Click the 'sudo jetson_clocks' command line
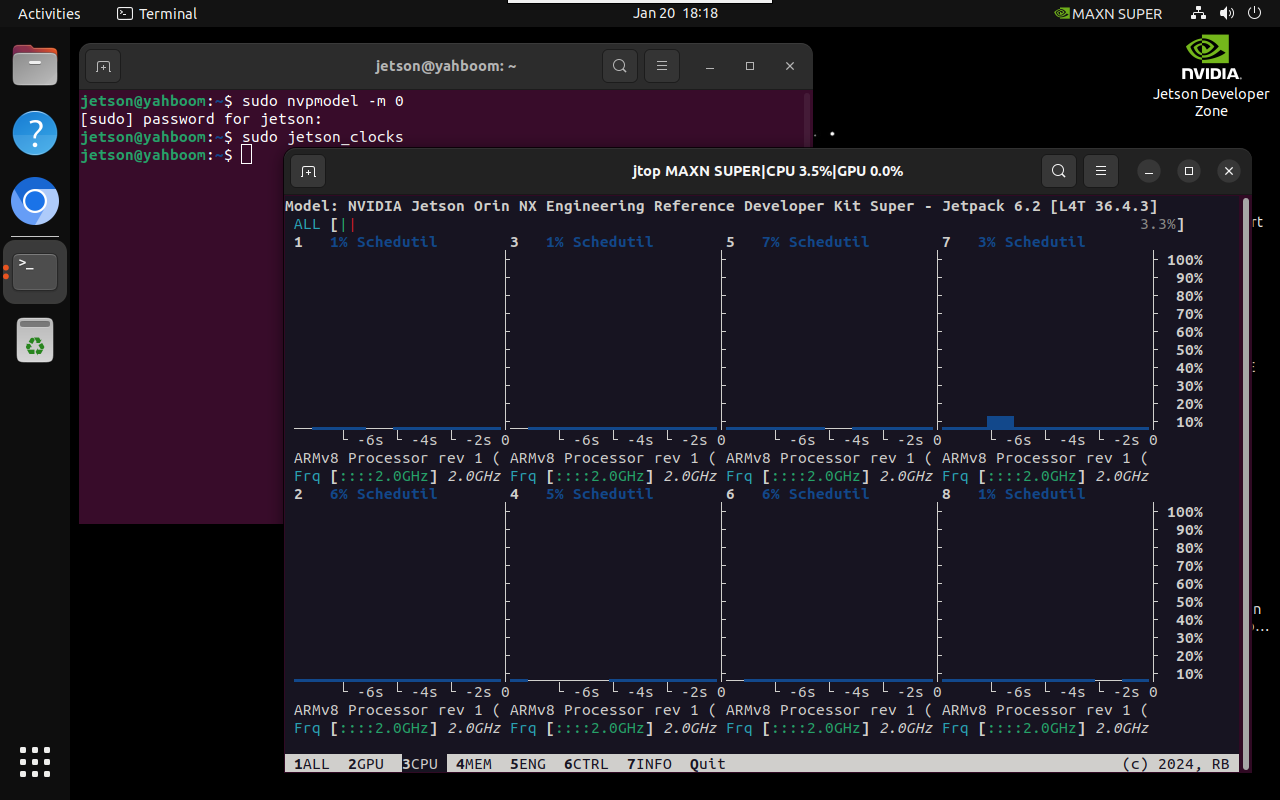The image size is (1280, 800). (x=242, y=137)
